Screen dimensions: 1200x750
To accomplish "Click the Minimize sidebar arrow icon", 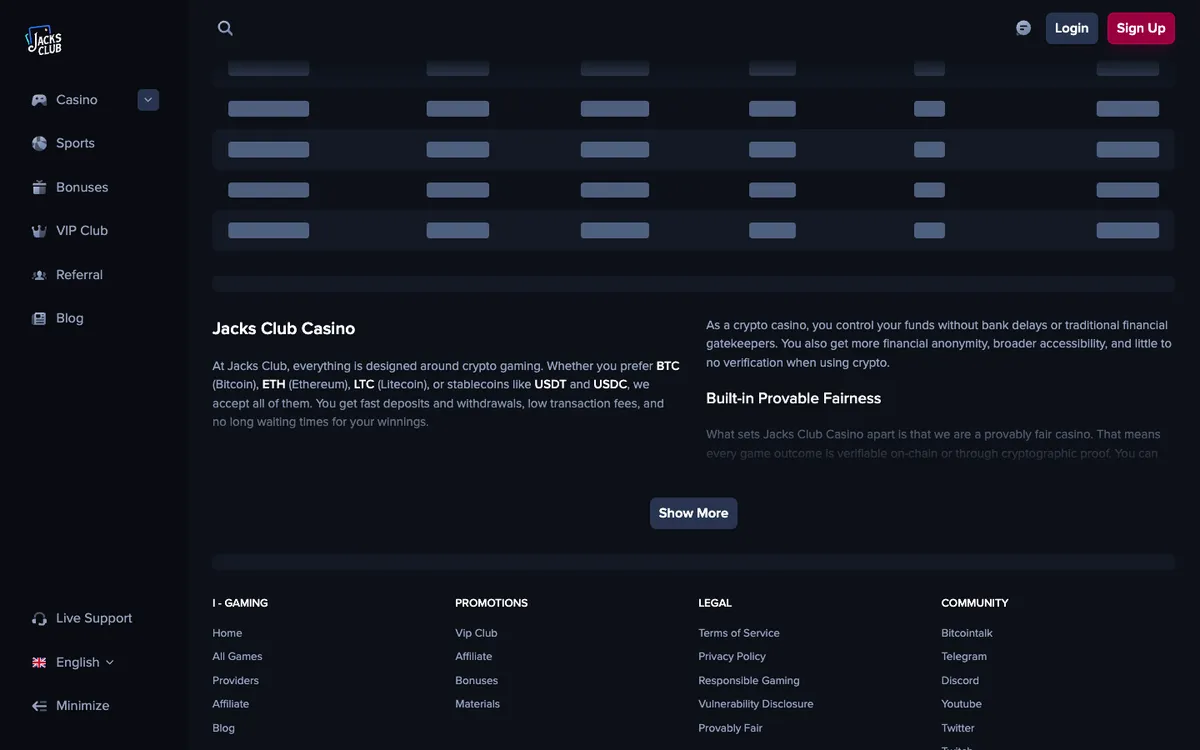I will tap(39, 706).
